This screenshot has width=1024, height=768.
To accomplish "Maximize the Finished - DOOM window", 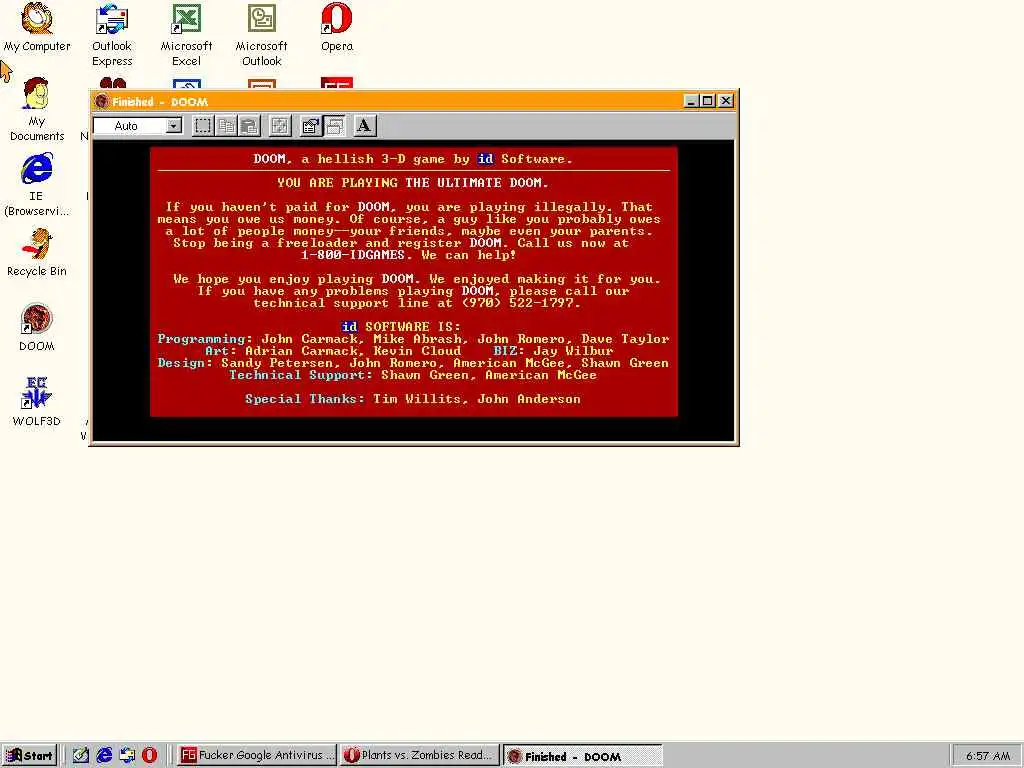I will click(x=708, y=101).
